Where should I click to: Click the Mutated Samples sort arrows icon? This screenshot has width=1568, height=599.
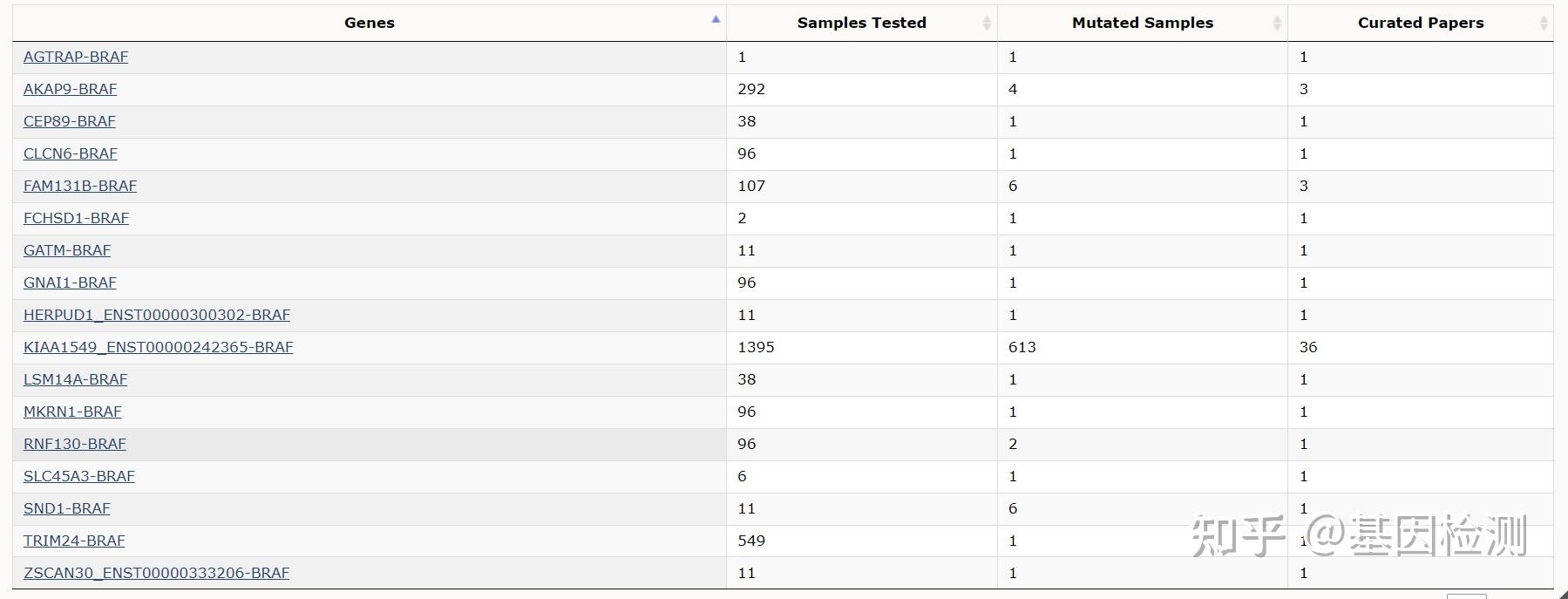pos(1277,24)
